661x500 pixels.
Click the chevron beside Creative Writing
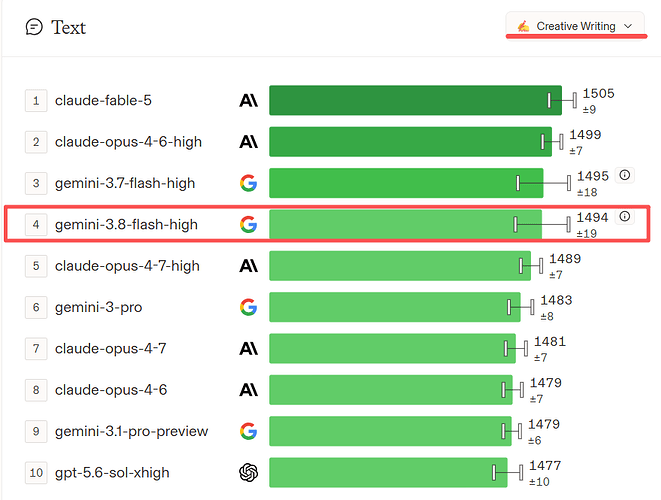[628, 26]
